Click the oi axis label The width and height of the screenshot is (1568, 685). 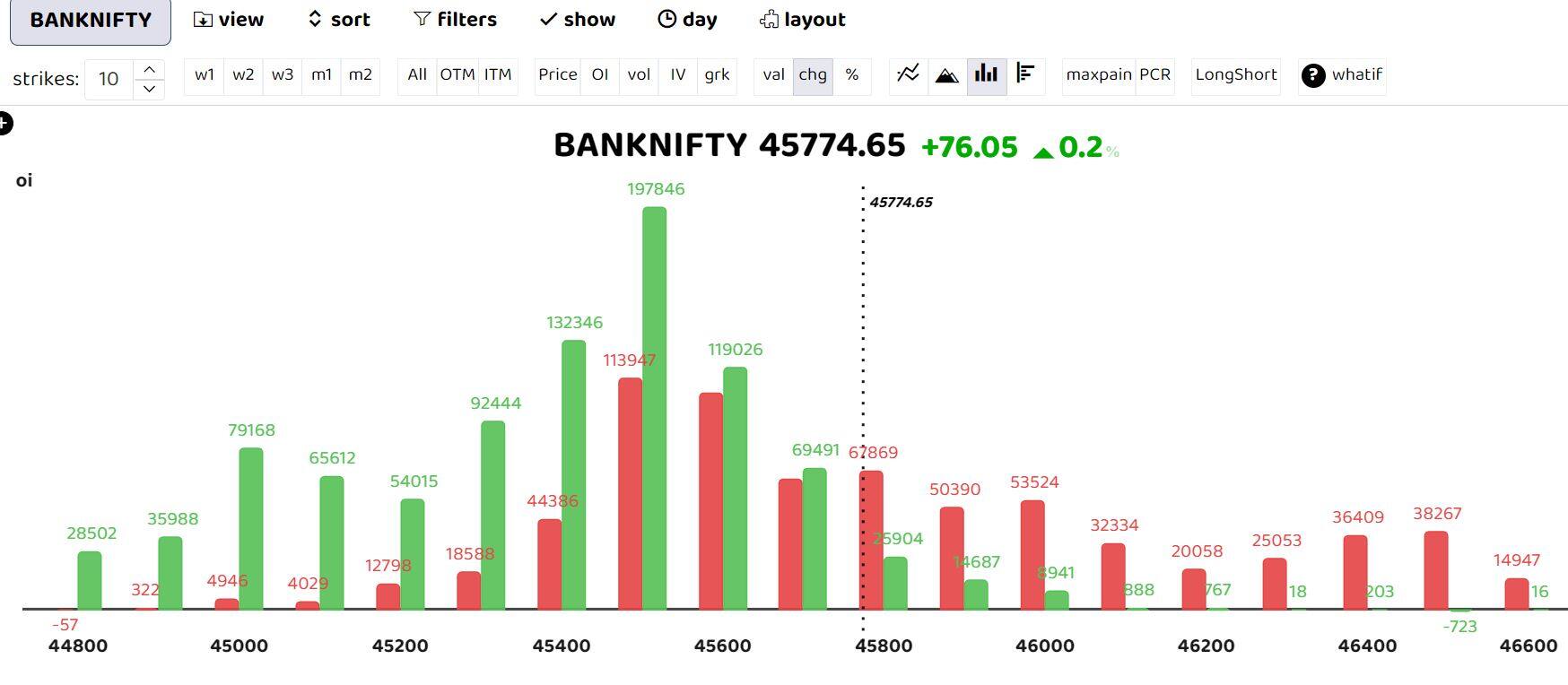pos(24,180)
